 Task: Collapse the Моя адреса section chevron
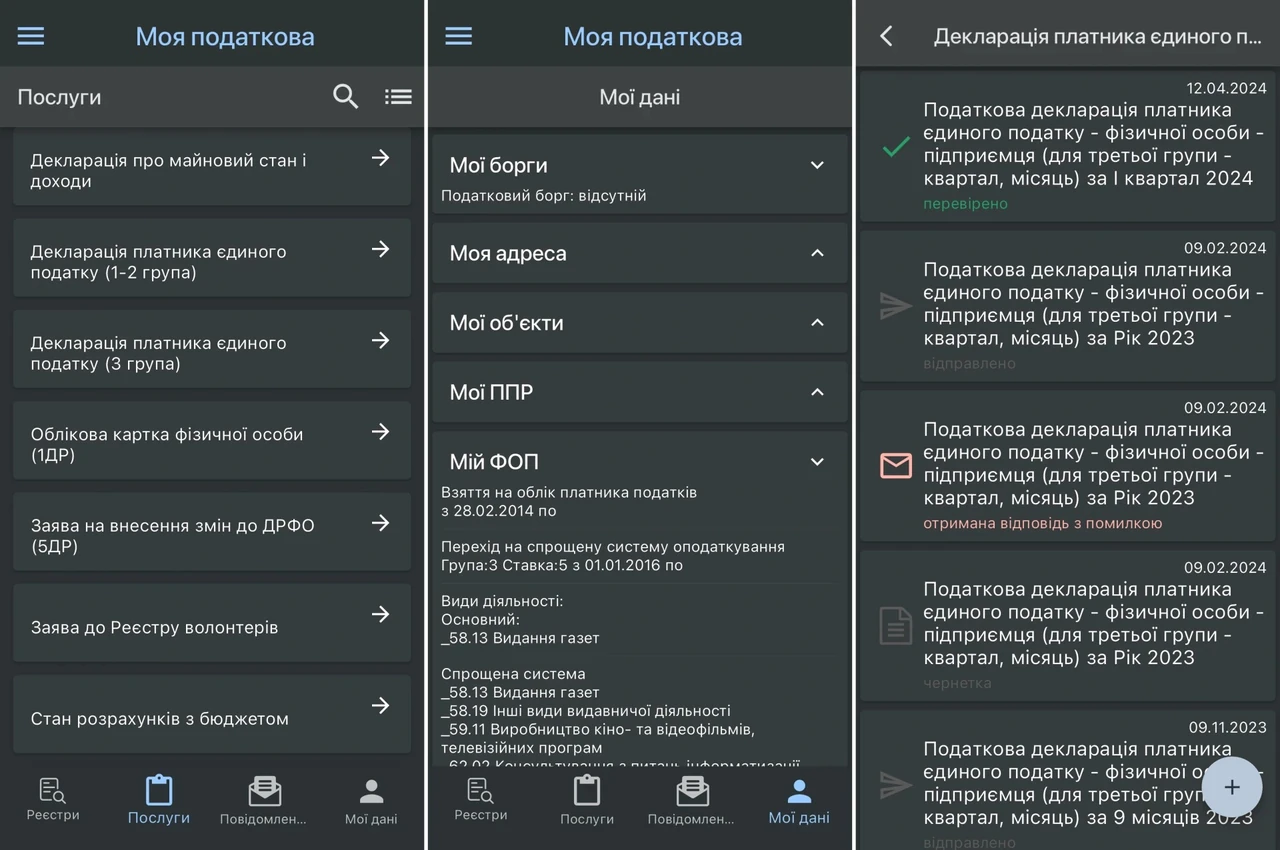click(x=817, y=253)
